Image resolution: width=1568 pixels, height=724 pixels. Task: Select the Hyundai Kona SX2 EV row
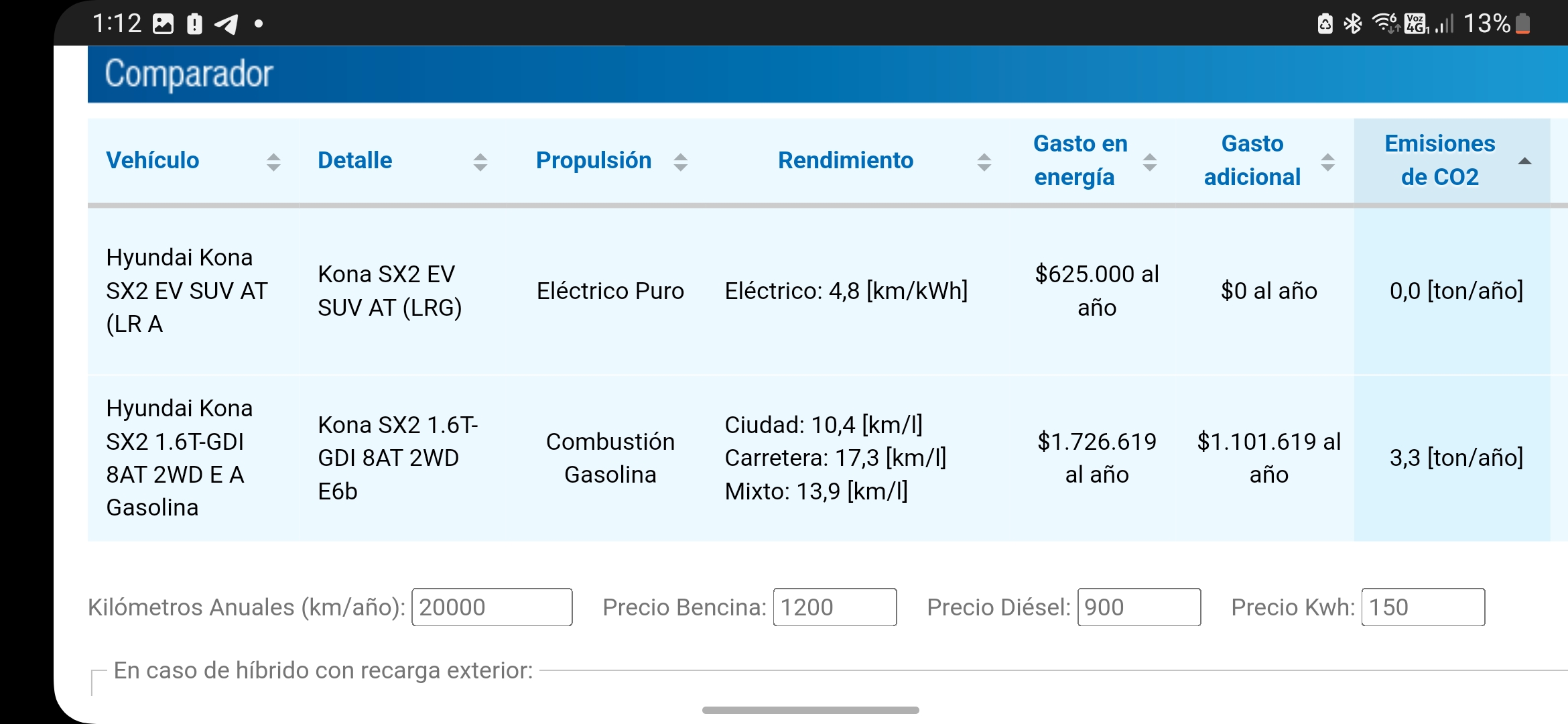coord(819,291)
